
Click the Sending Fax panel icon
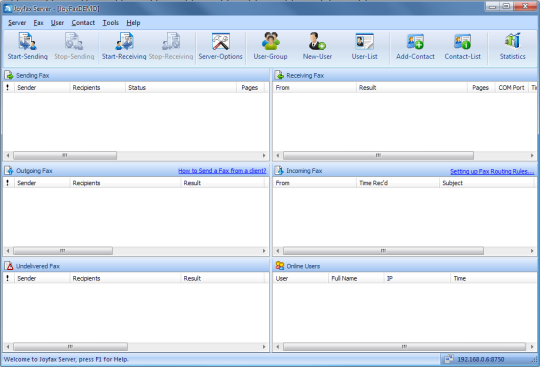[9, 75]
